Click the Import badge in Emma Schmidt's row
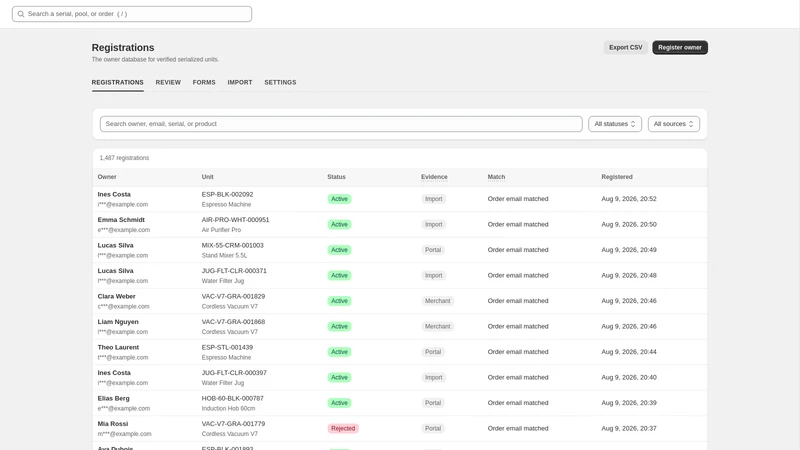This screenshot has height=450, width=800. (x=433, y=224)
